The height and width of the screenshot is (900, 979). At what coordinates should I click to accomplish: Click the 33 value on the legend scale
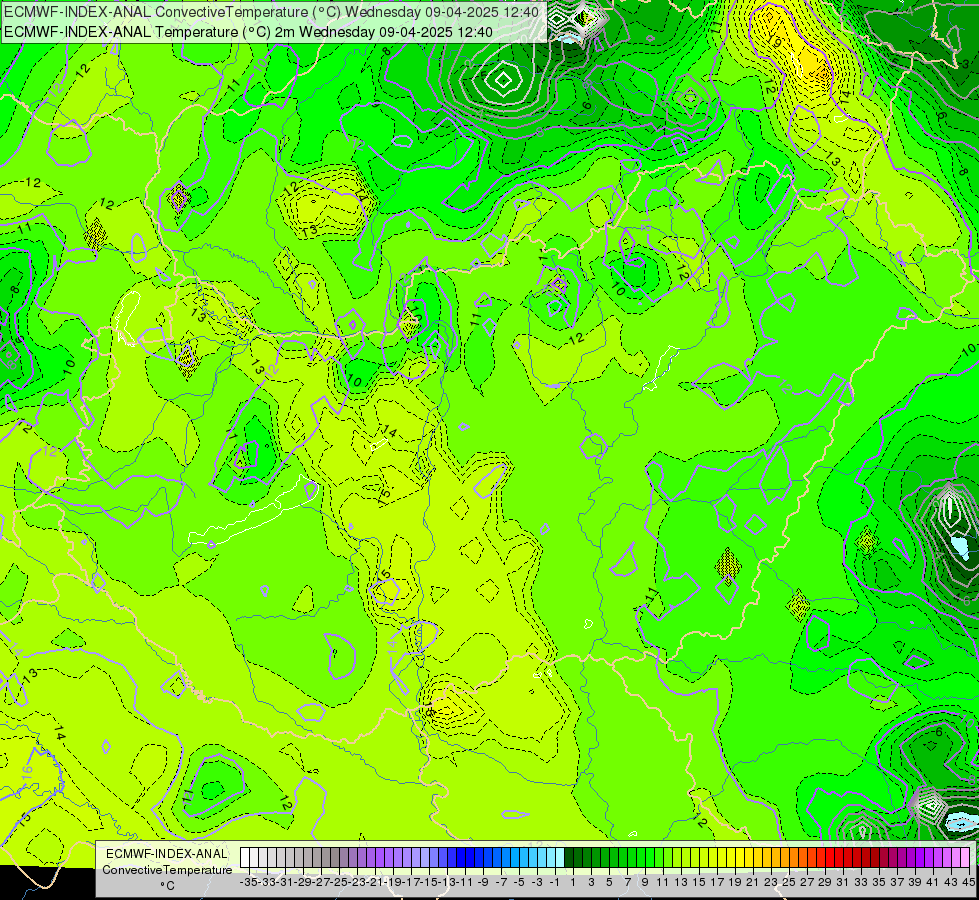pyautogui.click(x=861, y=882)
